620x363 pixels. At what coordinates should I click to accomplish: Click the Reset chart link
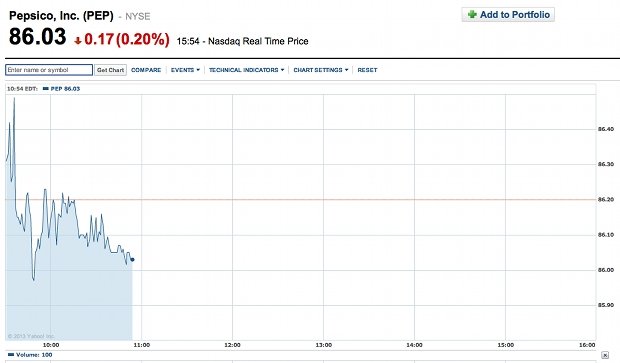pos(367,70)
